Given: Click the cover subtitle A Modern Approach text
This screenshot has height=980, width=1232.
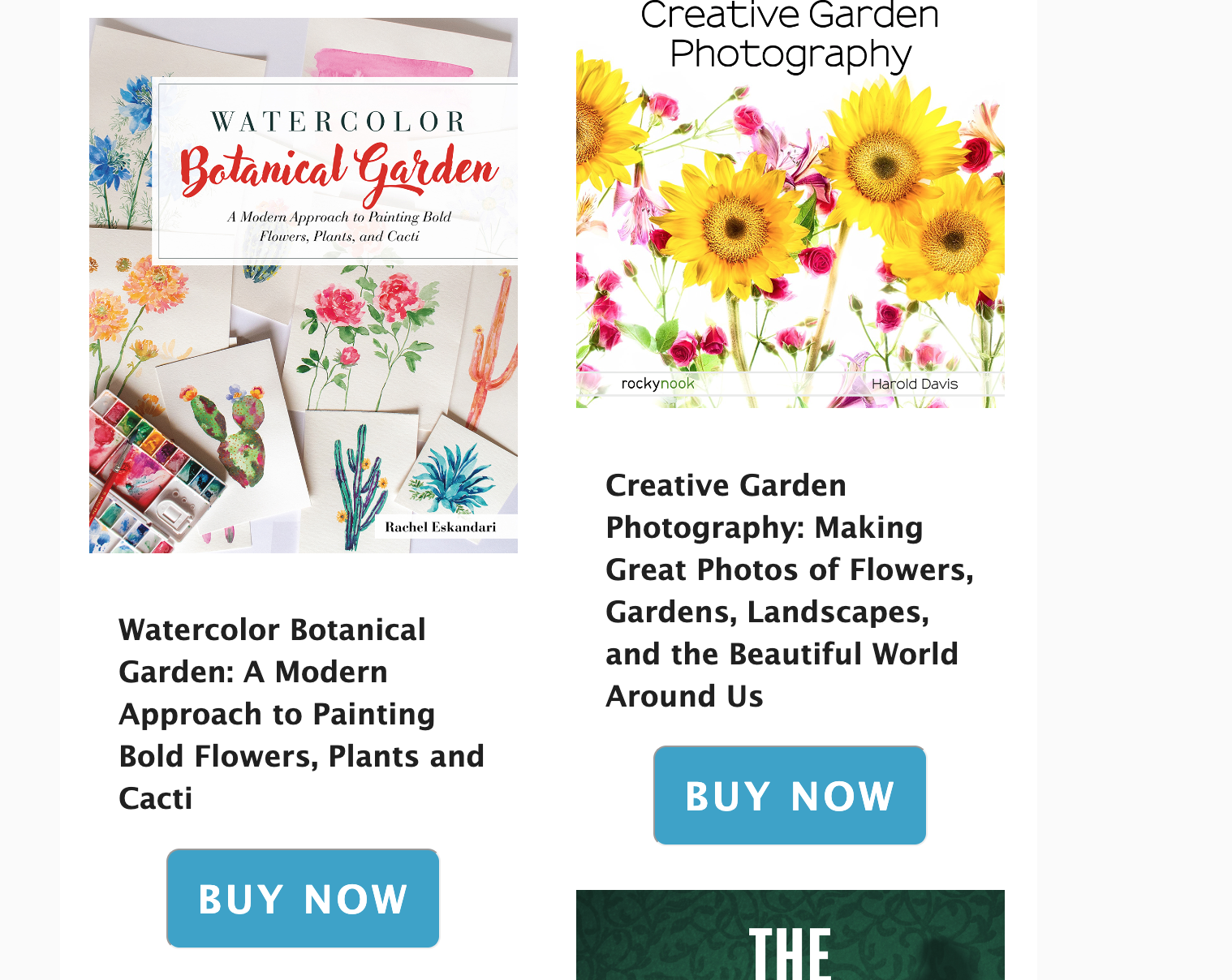Looking at the screenshot, I should click(339, 227).
